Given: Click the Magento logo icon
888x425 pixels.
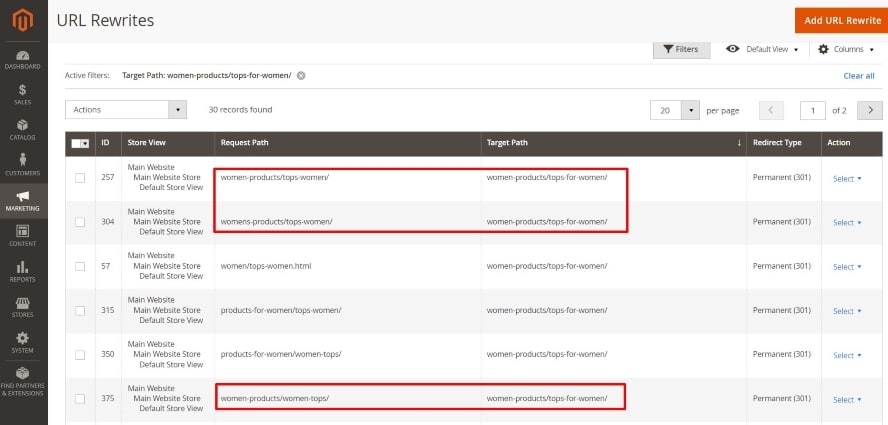Looking at the screenshot, I should 23,20.
